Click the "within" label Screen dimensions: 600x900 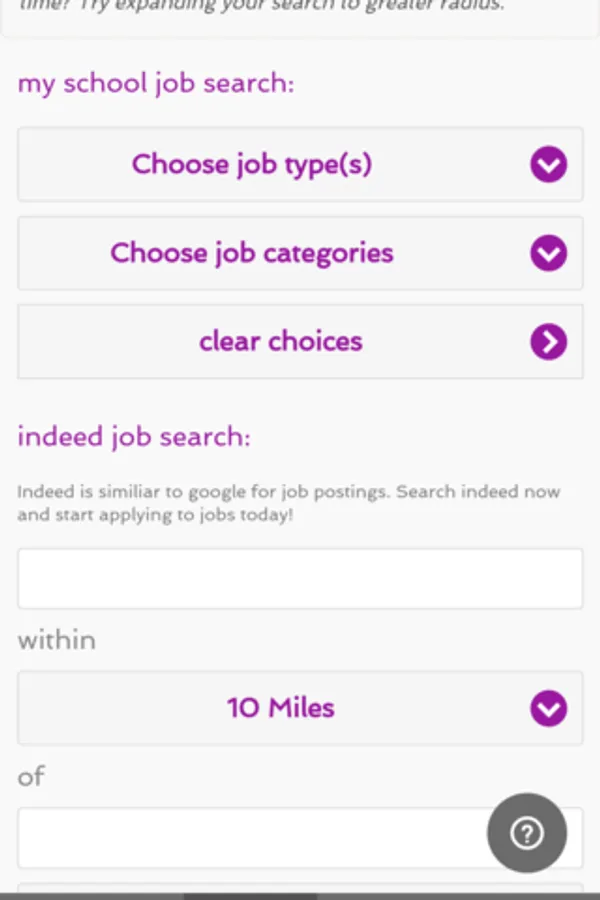57,640
